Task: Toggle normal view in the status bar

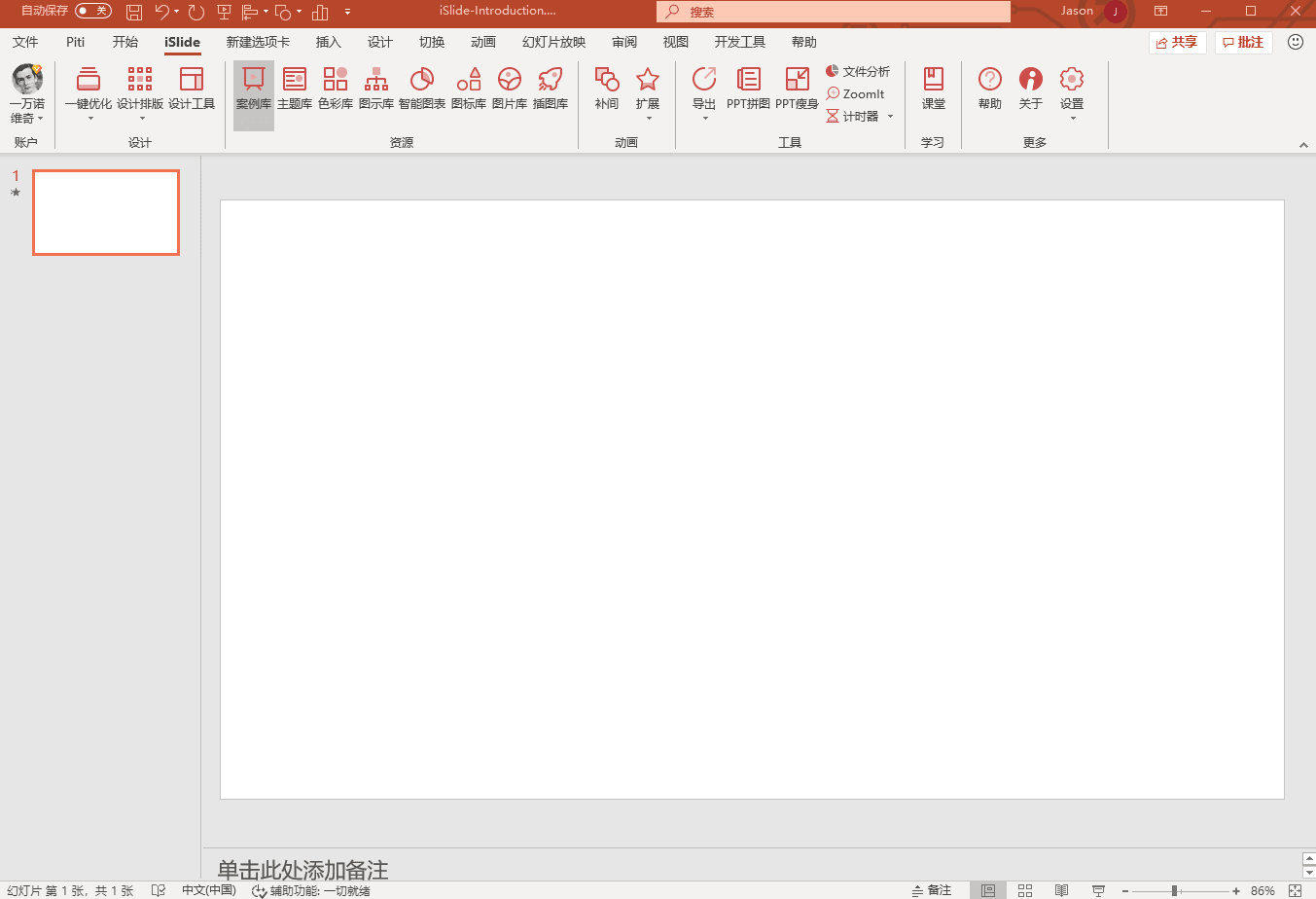Action: (x=988, y=890)
